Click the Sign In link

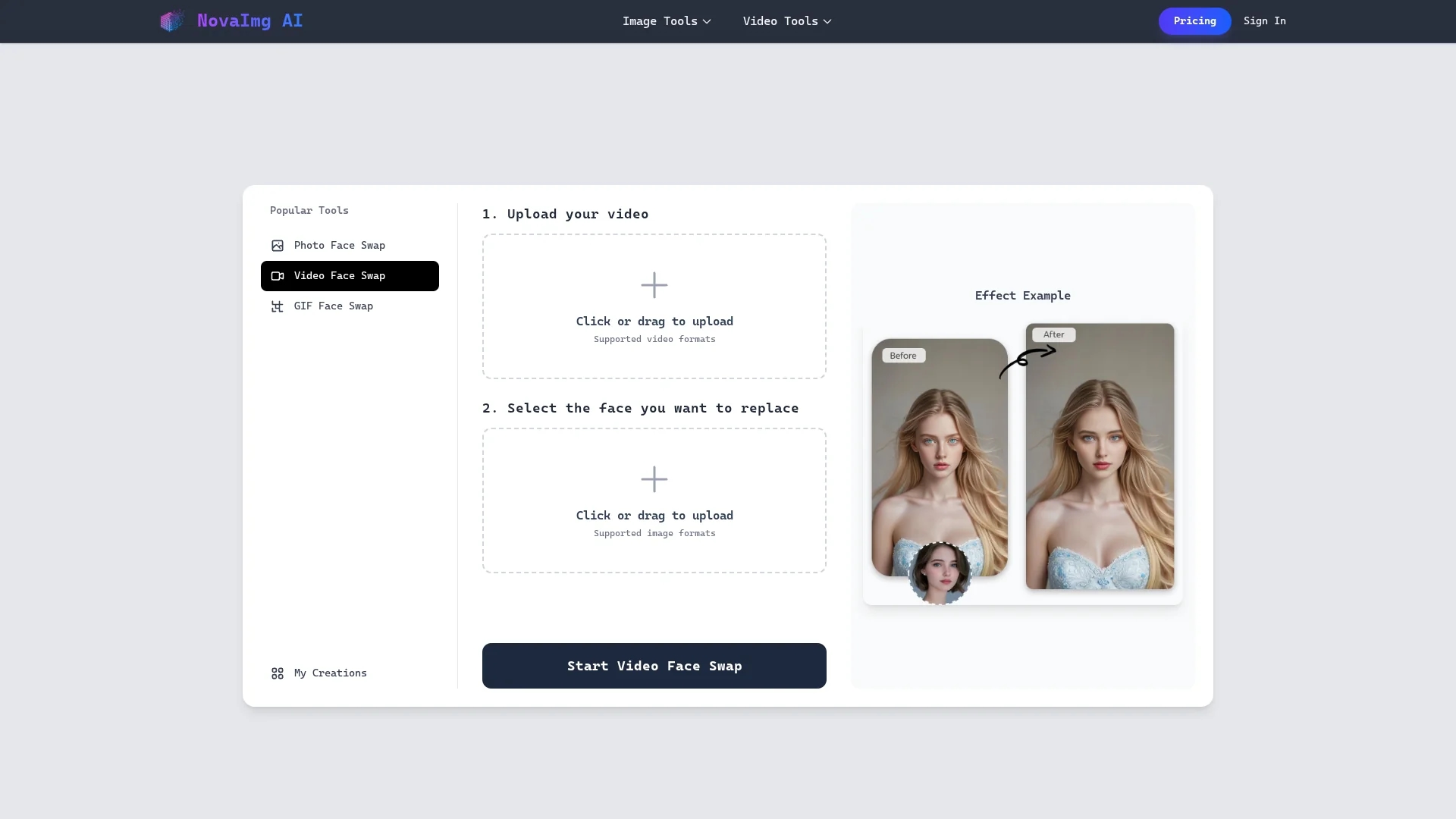coord(1264,21)
